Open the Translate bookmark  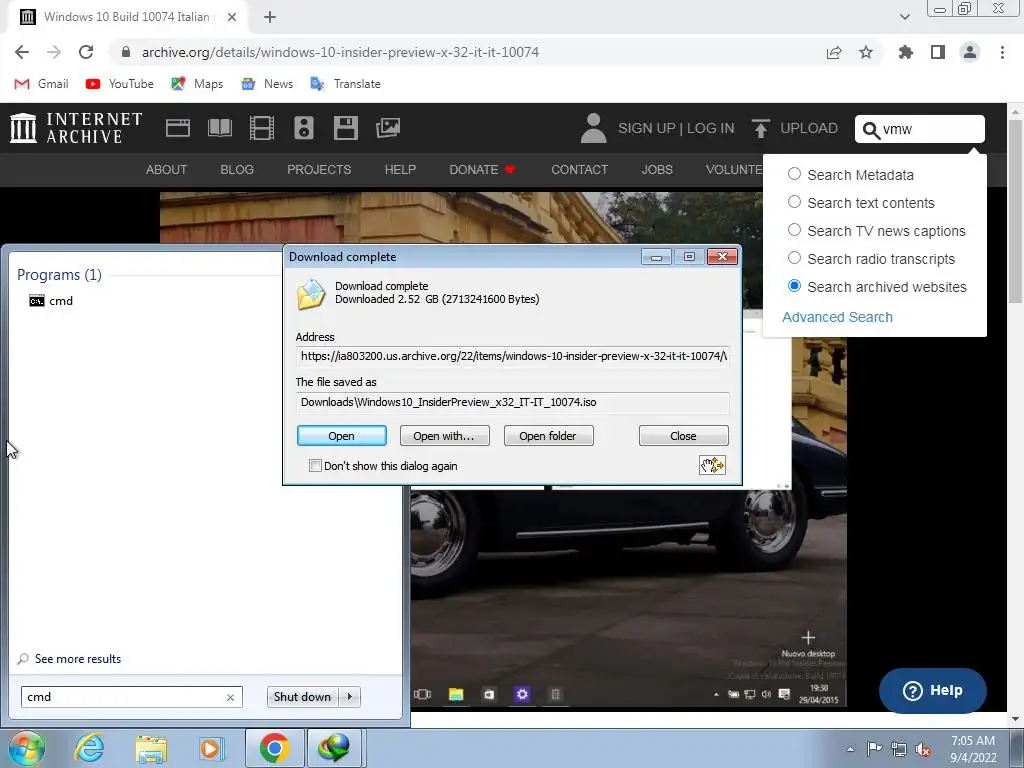click(x=345, y=84)
